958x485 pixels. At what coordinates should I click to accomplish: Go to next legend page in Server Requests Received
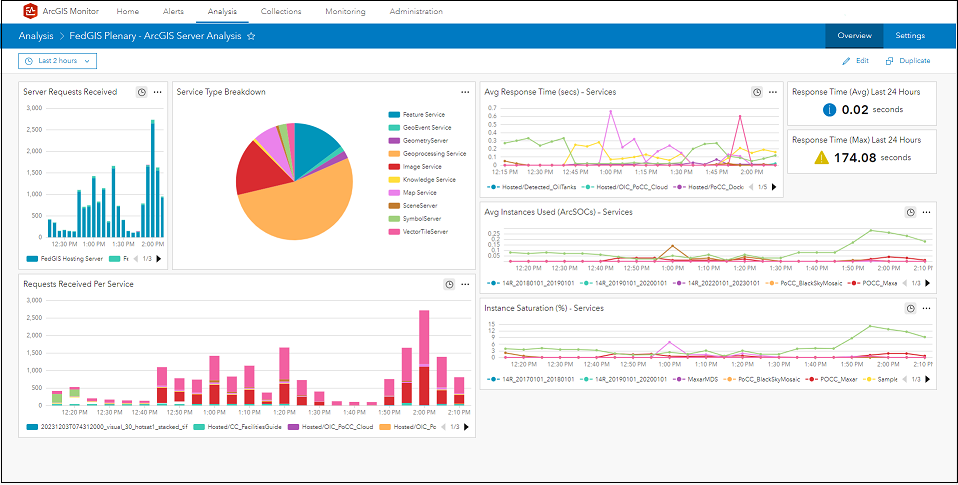point(159,258)
